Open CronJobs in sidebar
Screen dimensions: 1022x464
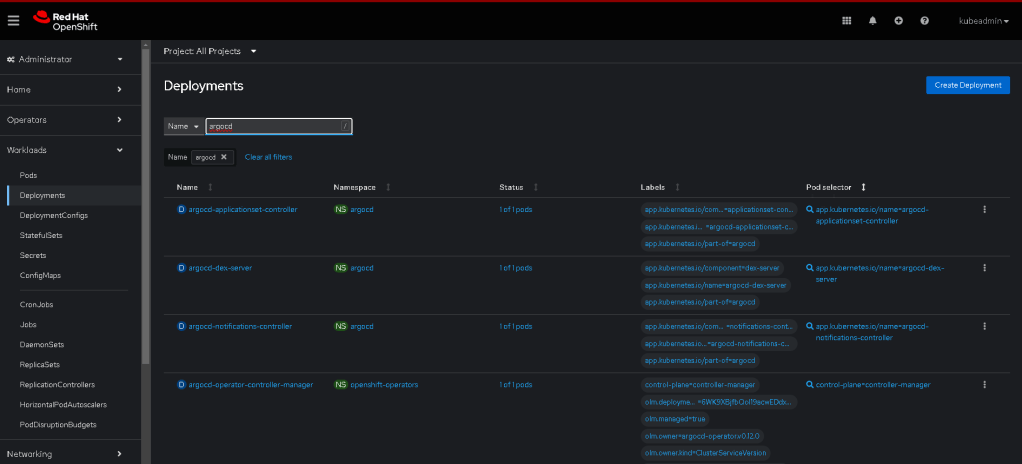click(36, 304)
